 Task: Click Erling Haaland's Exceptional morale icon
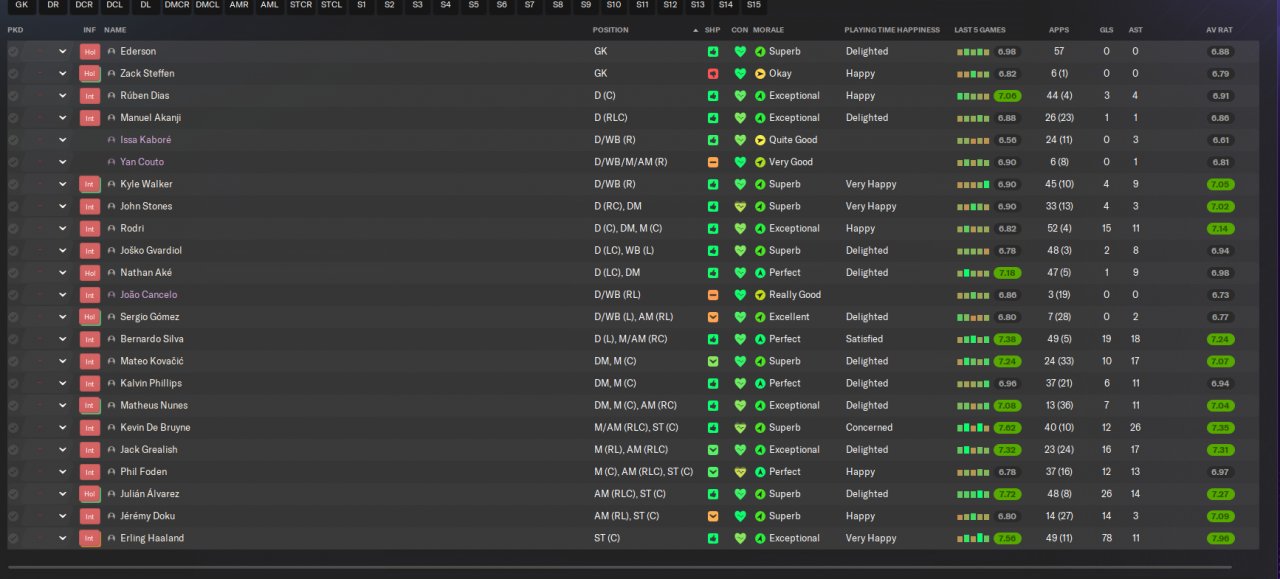tap(760, 538)
